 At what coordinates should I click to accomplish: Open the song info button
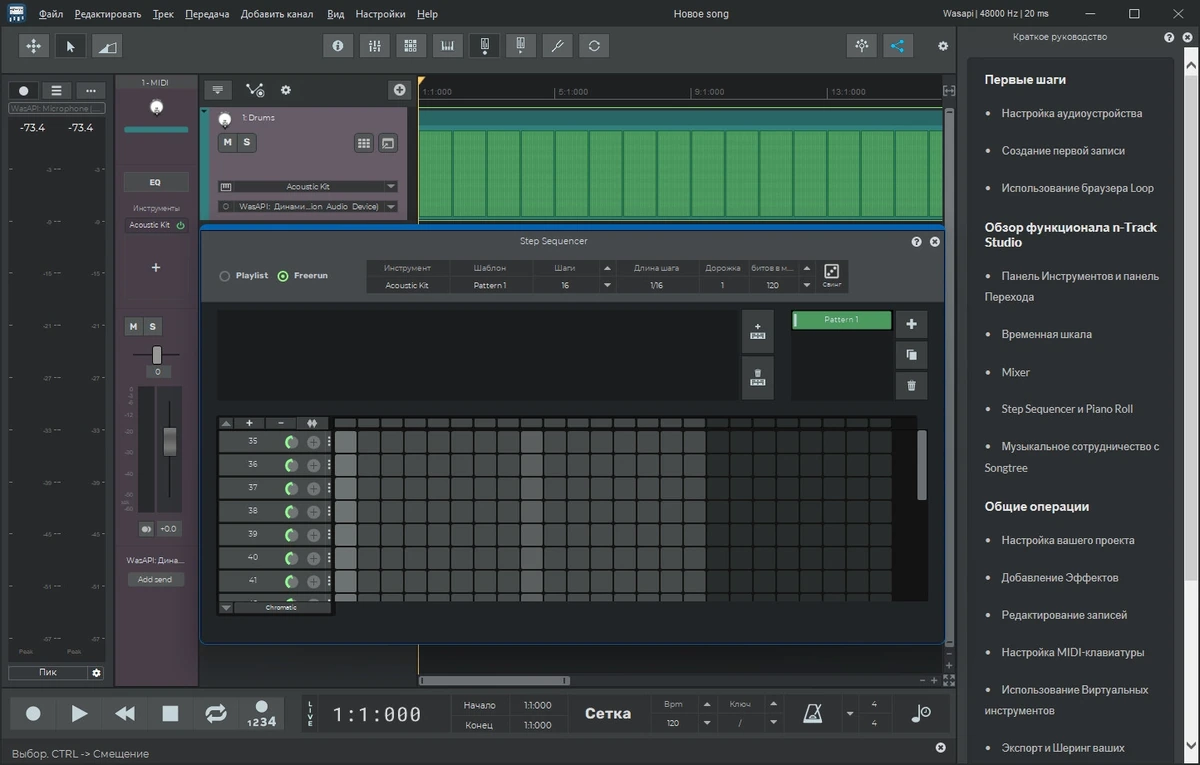(338, 46)
